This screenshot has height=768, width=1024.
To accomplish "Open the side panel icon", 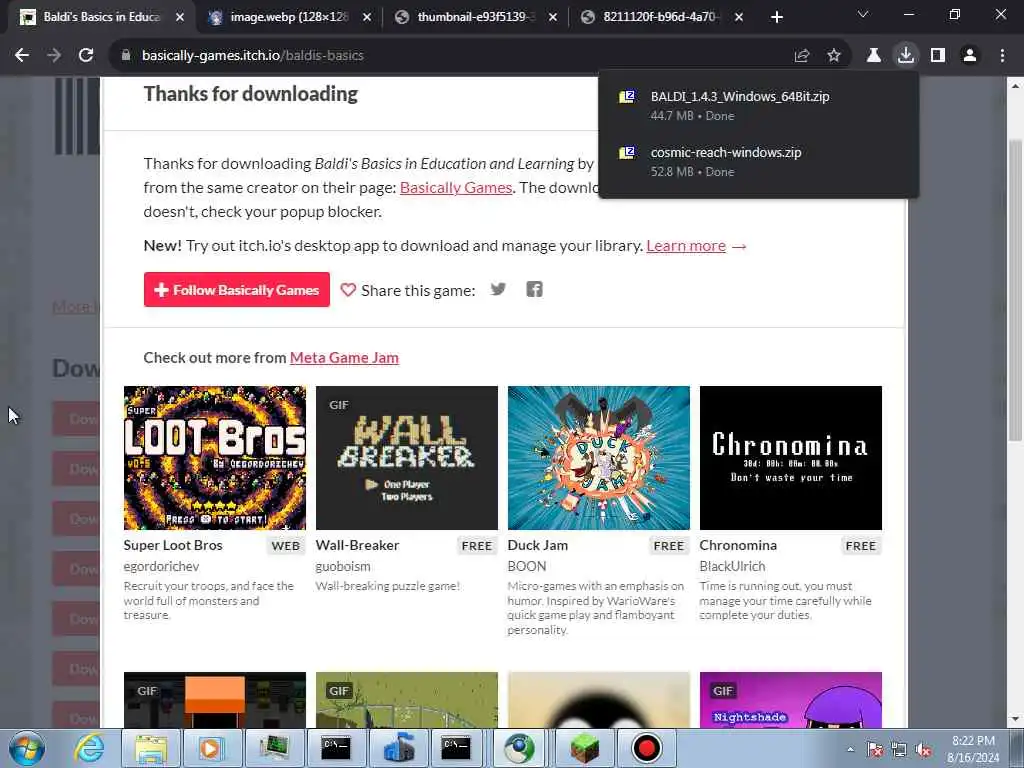I will (x=938, y=56).
